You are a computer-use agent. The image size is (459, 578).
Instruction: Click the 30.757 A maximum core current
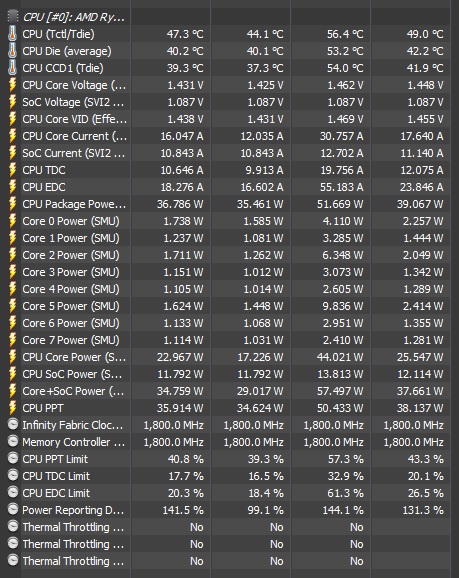pyautogui.click(x=341, y=136)
